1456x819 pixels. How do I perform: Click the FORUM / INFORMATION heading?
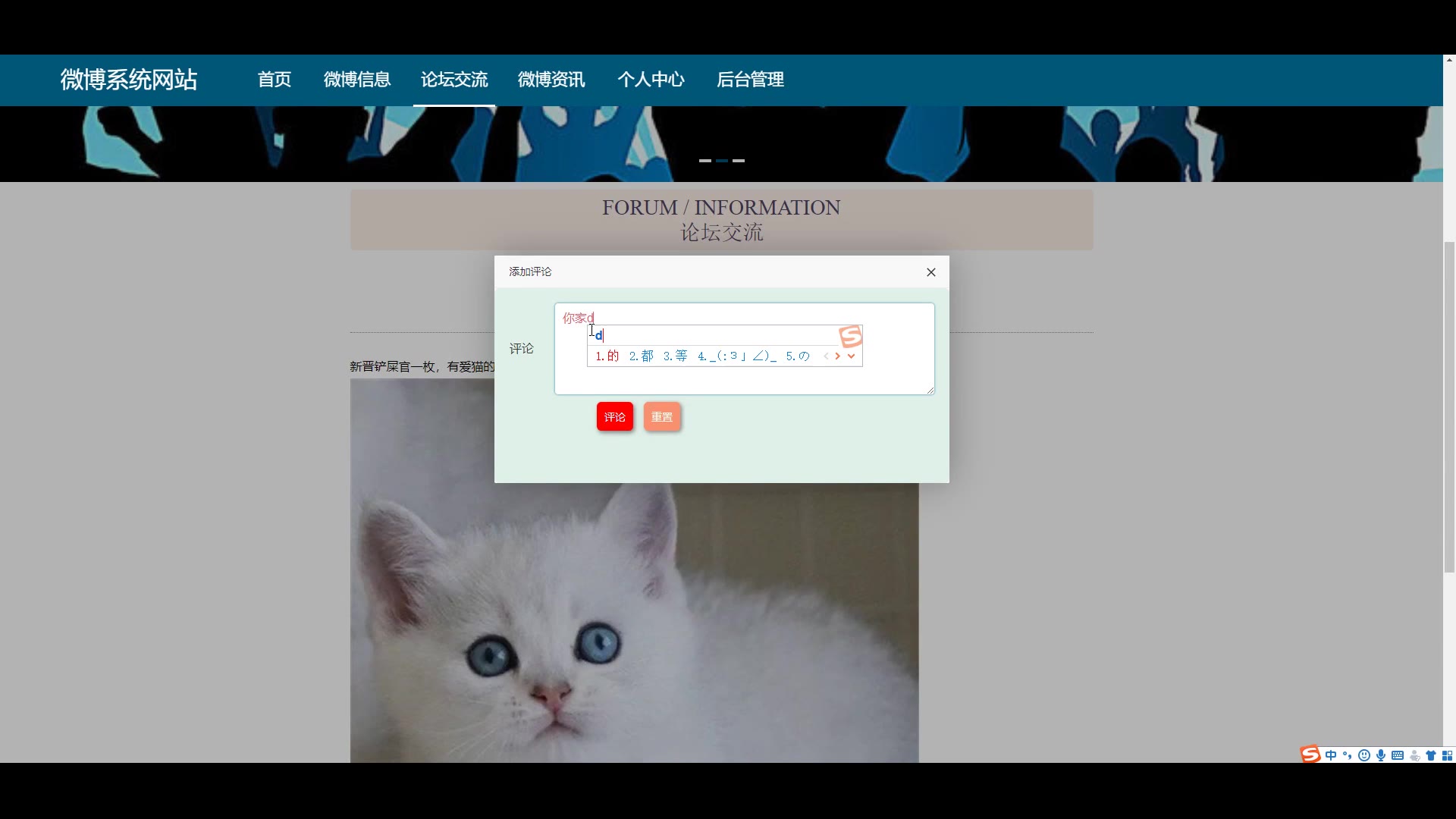point(721,208)
